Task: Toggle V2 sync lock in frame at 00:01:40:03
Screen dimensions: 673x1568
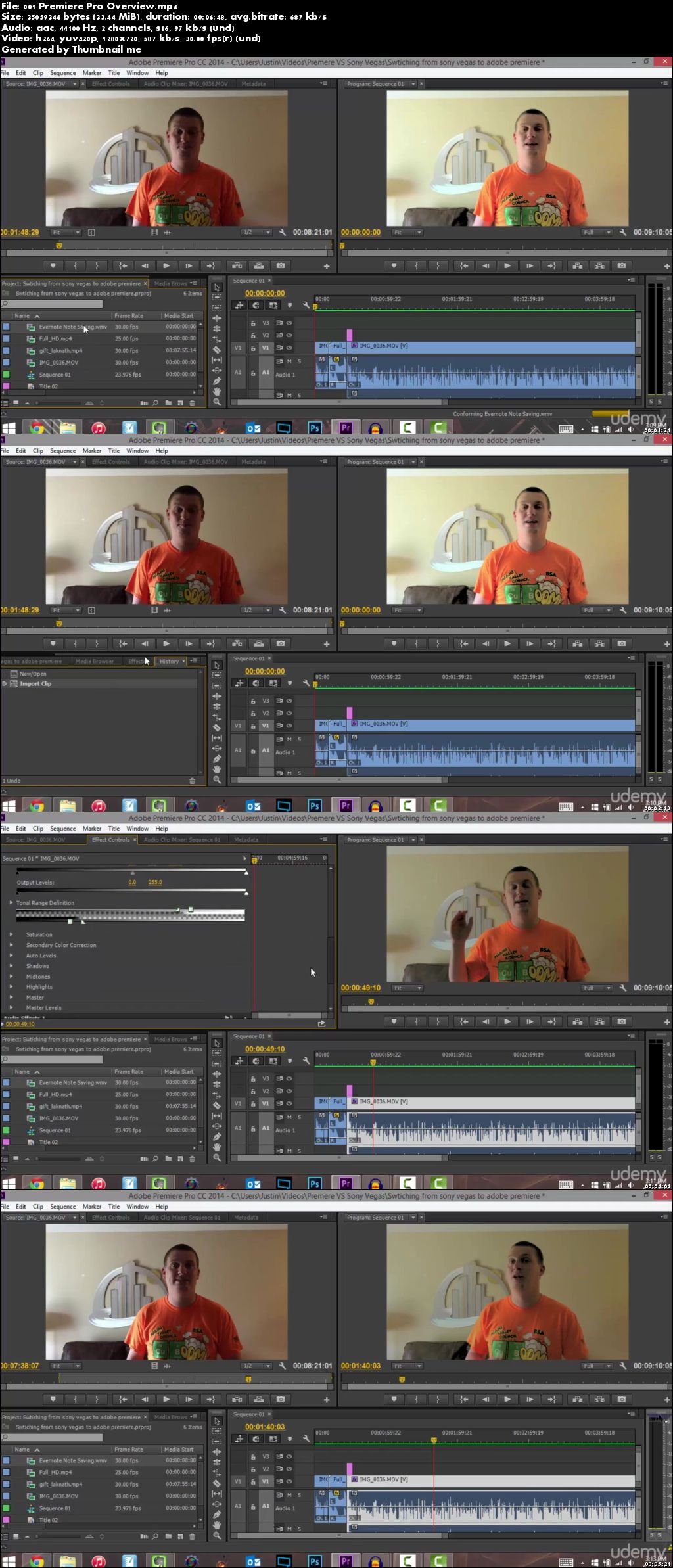Action: [279, 1469]
